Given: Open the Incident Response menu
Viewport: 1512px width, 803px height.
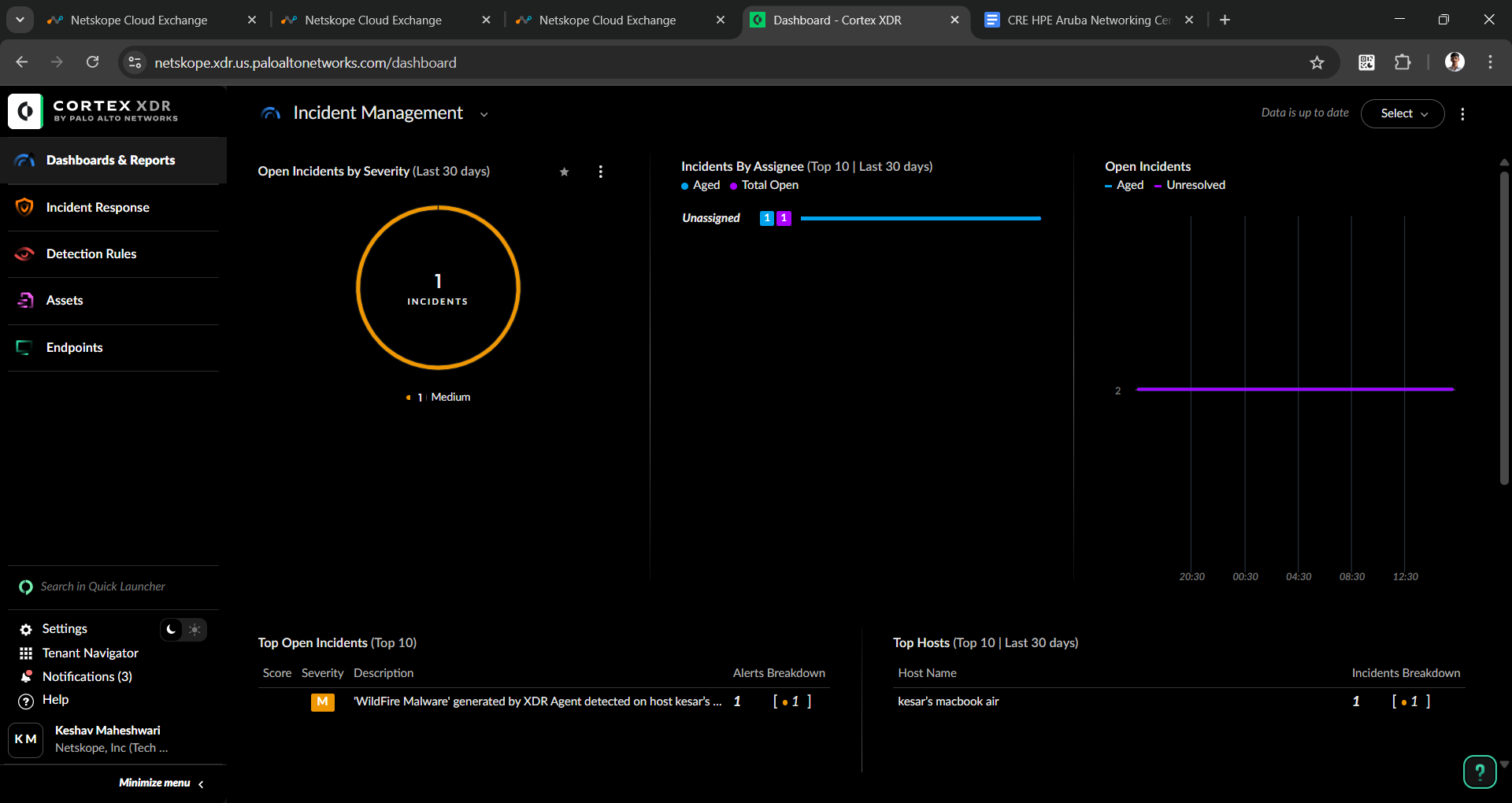Looking at the screenshot, I should tap(98, 207).
